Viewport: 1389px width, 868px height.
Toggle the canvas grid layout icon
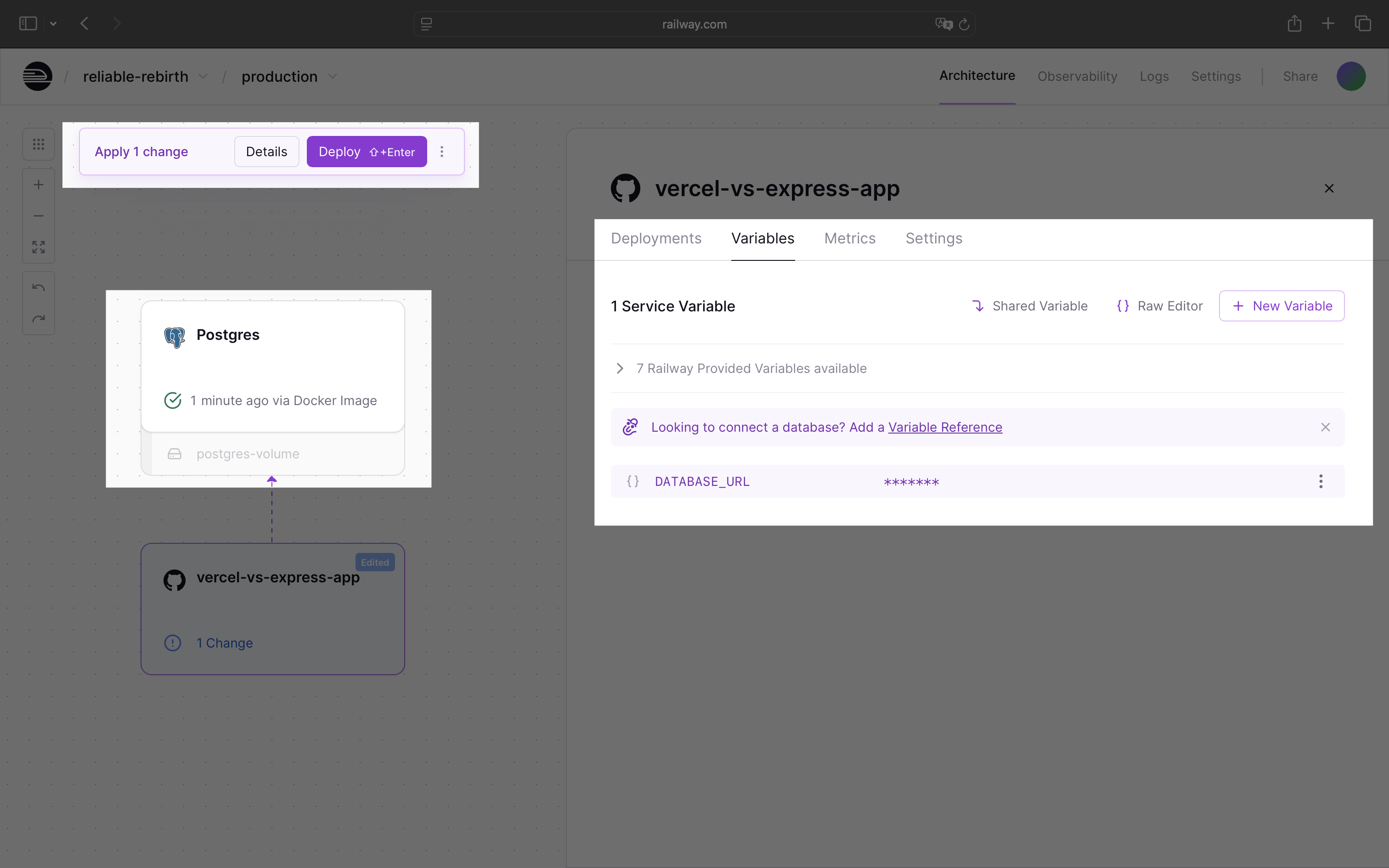tap(39, 144)
